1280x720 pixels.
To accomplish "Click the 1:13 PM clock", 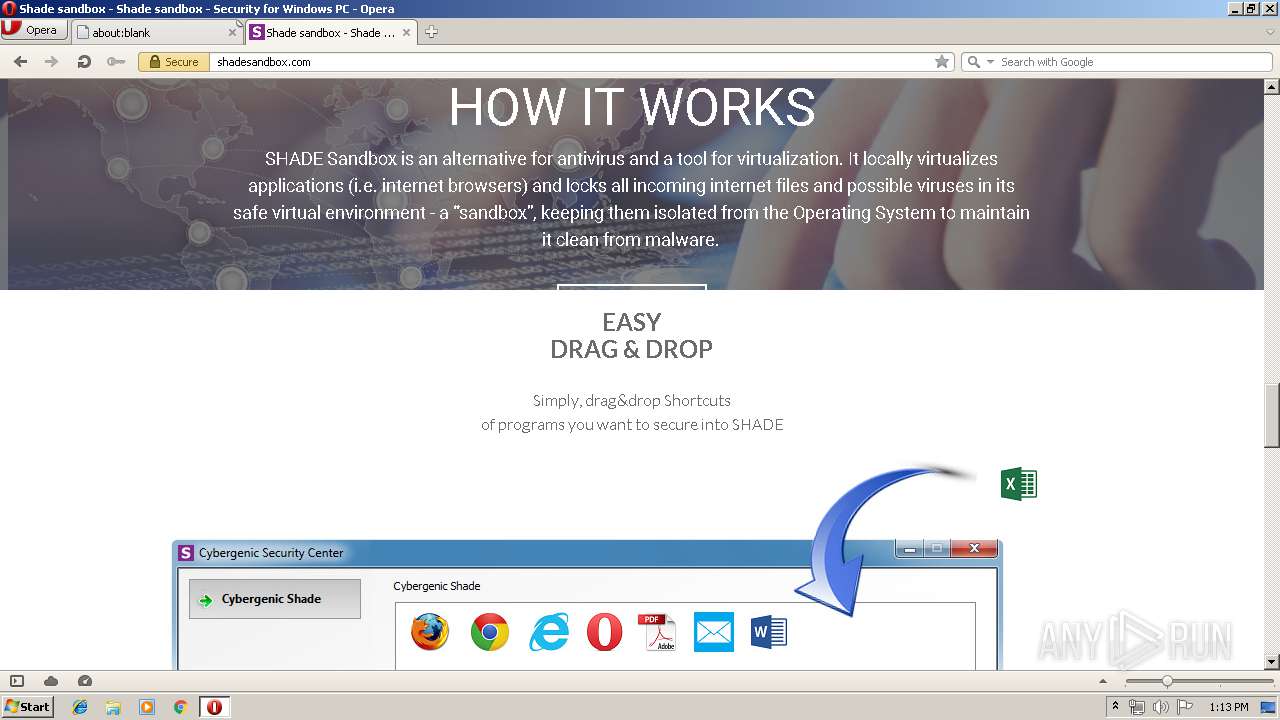I will (x=1229, y=707).
